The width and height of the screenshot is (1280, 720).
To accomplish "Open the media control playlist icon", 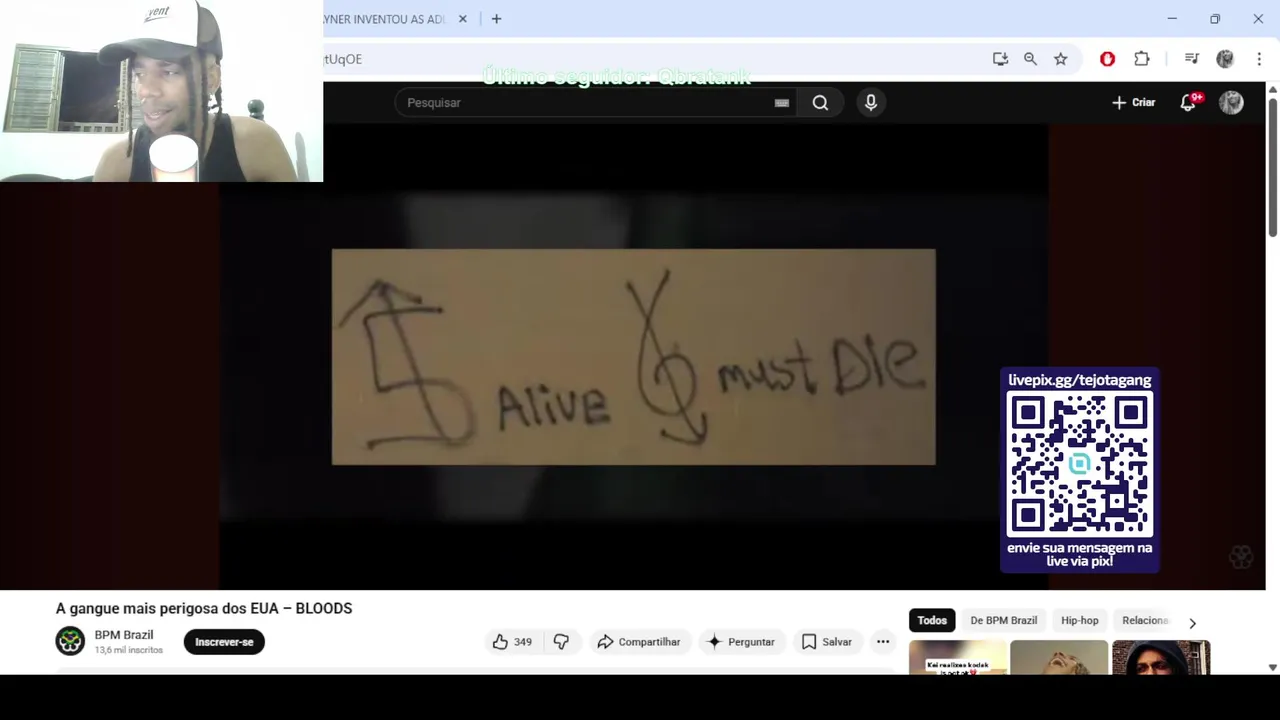I will coord(1191,59).
